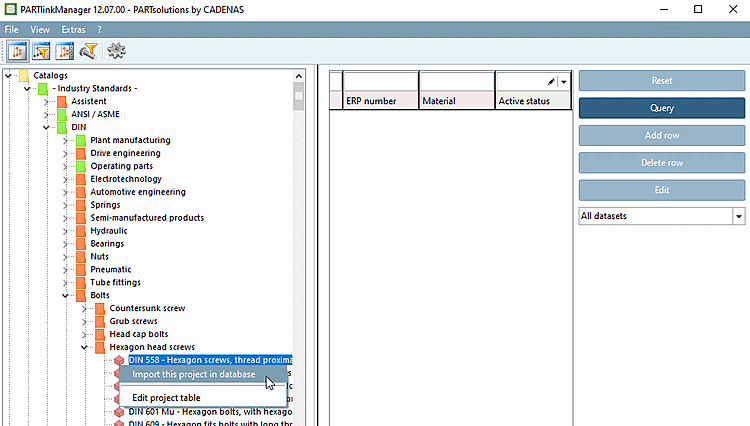Open the Active status filter dropdown arrow
Viewport: 750px width, 426px height.
[x=564, y=82]
